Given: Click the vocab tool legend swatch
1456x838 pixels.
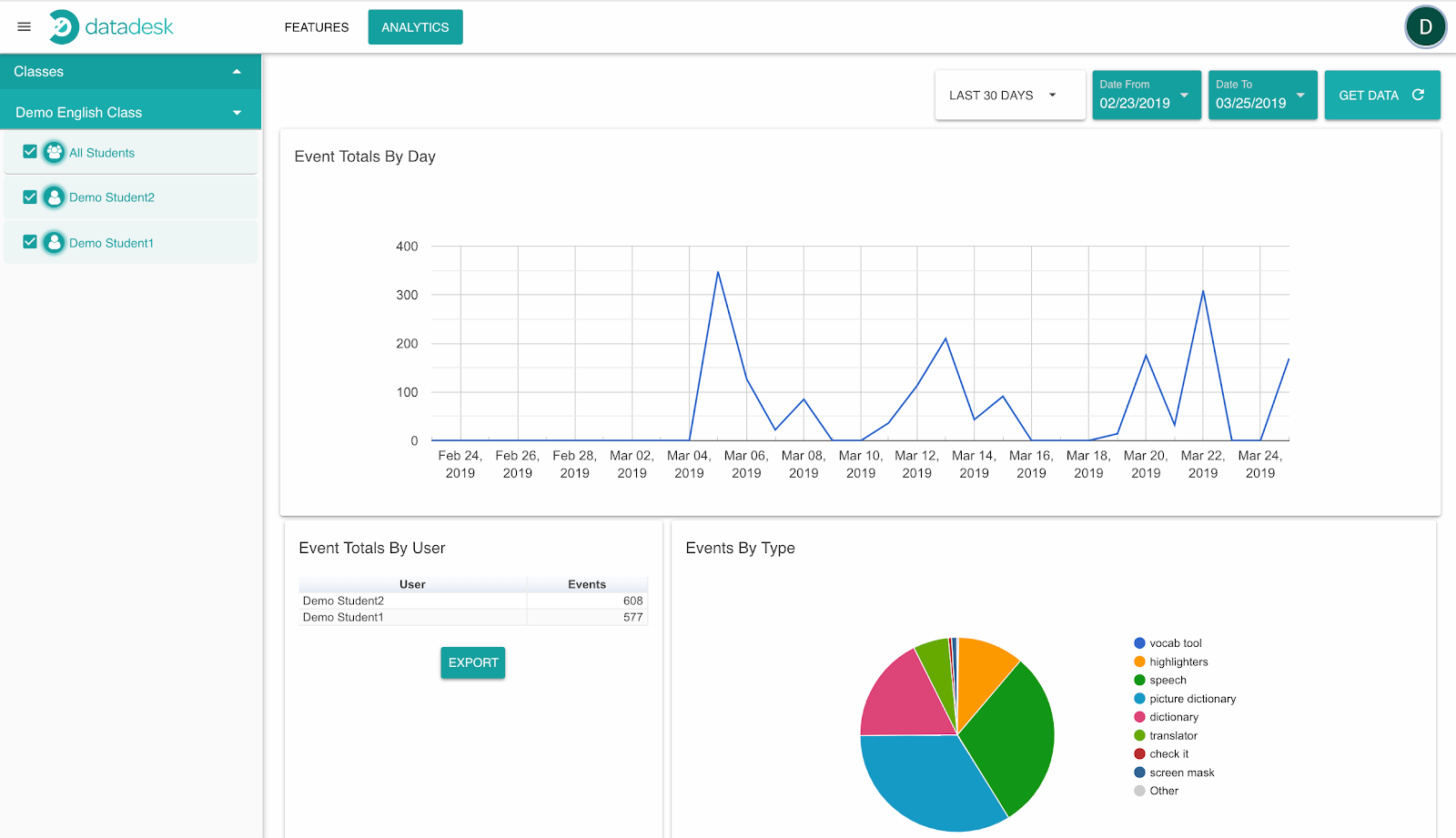Looking at the screenshot, I should (x=1139, y=643).
